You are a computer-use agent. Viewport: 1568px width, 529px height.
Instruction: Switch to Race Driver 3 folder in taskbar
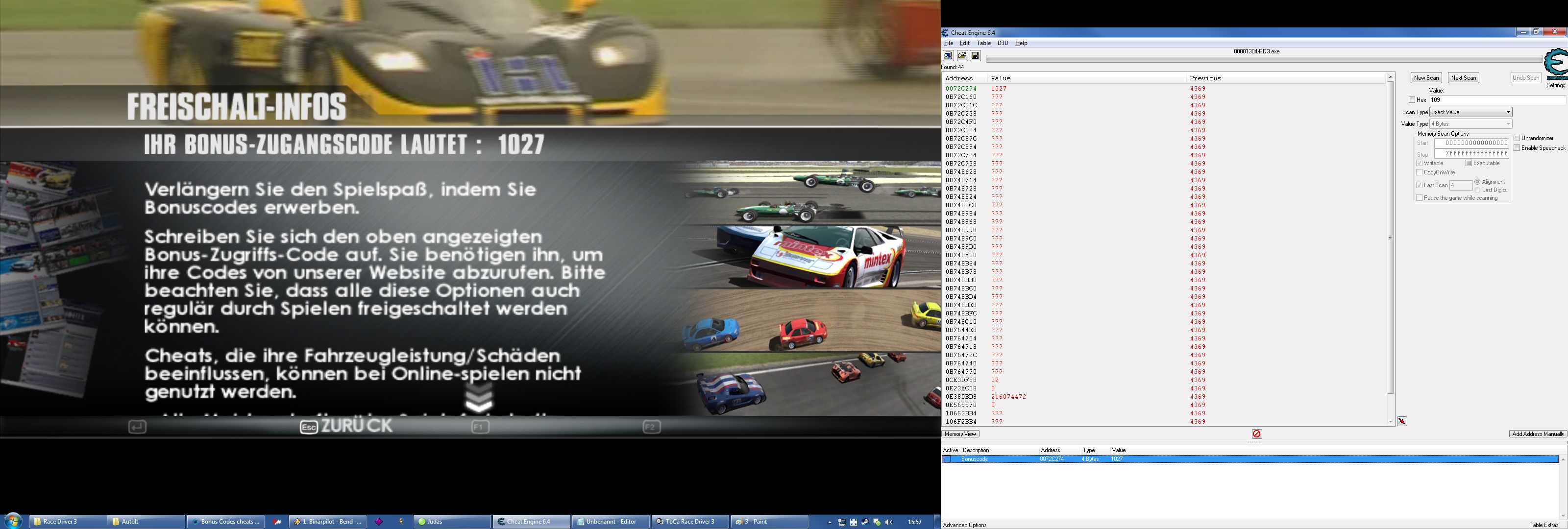click(68, 522)
